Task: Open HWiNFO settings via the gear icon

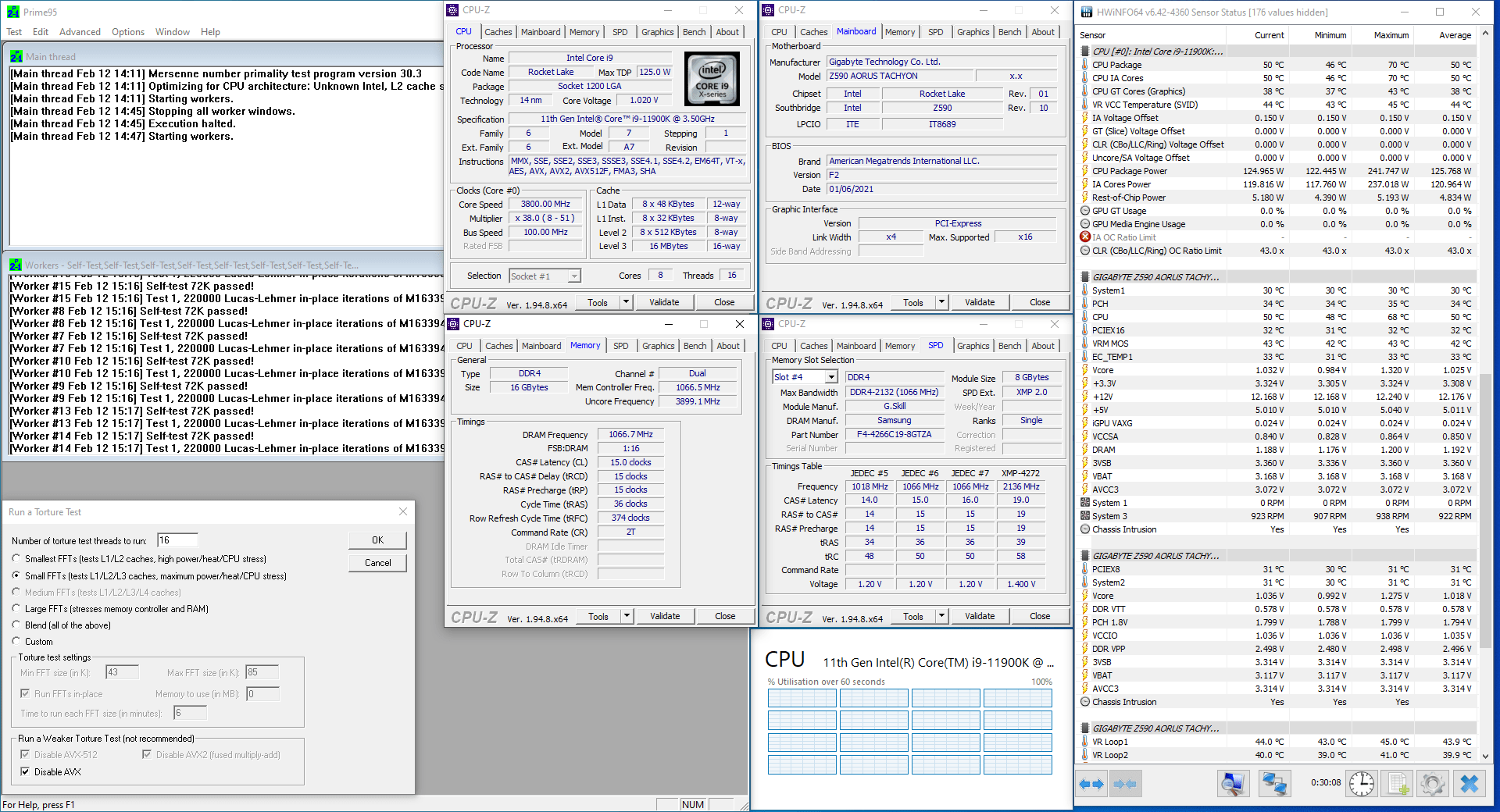Action: (1433, 784)
